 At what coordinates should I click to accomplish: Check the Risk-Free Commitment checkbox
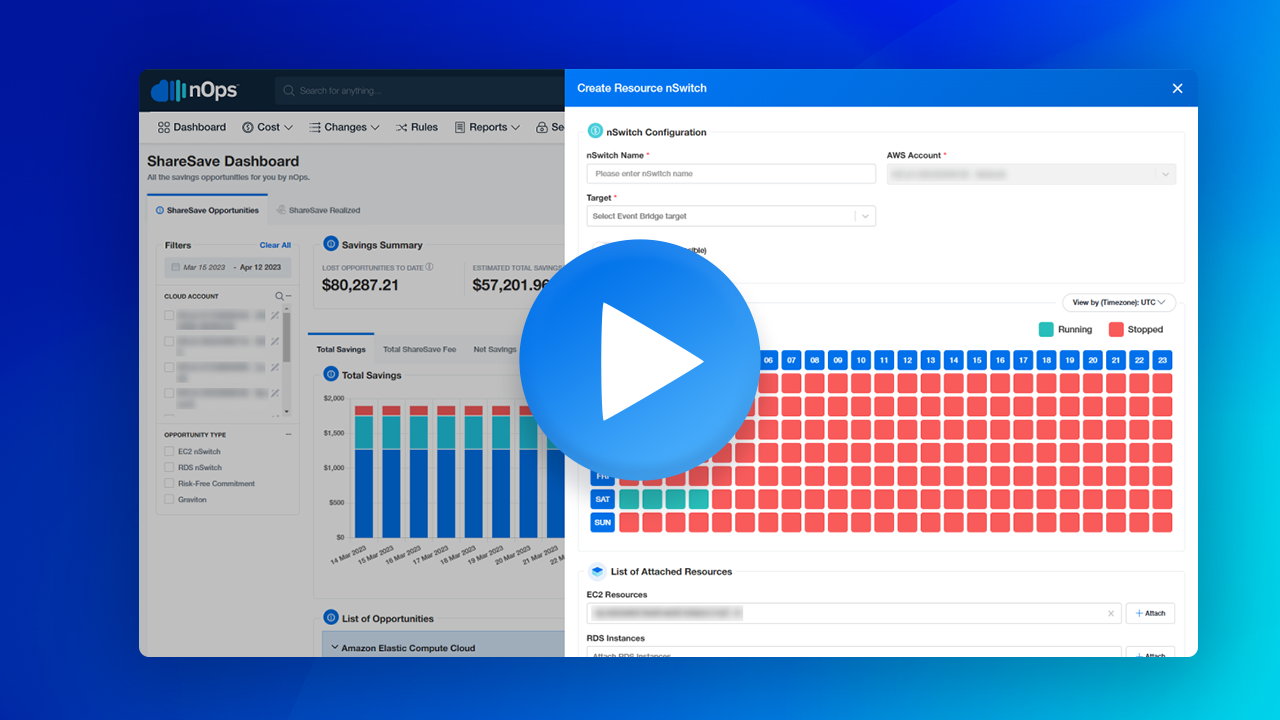tap(169, 483)
